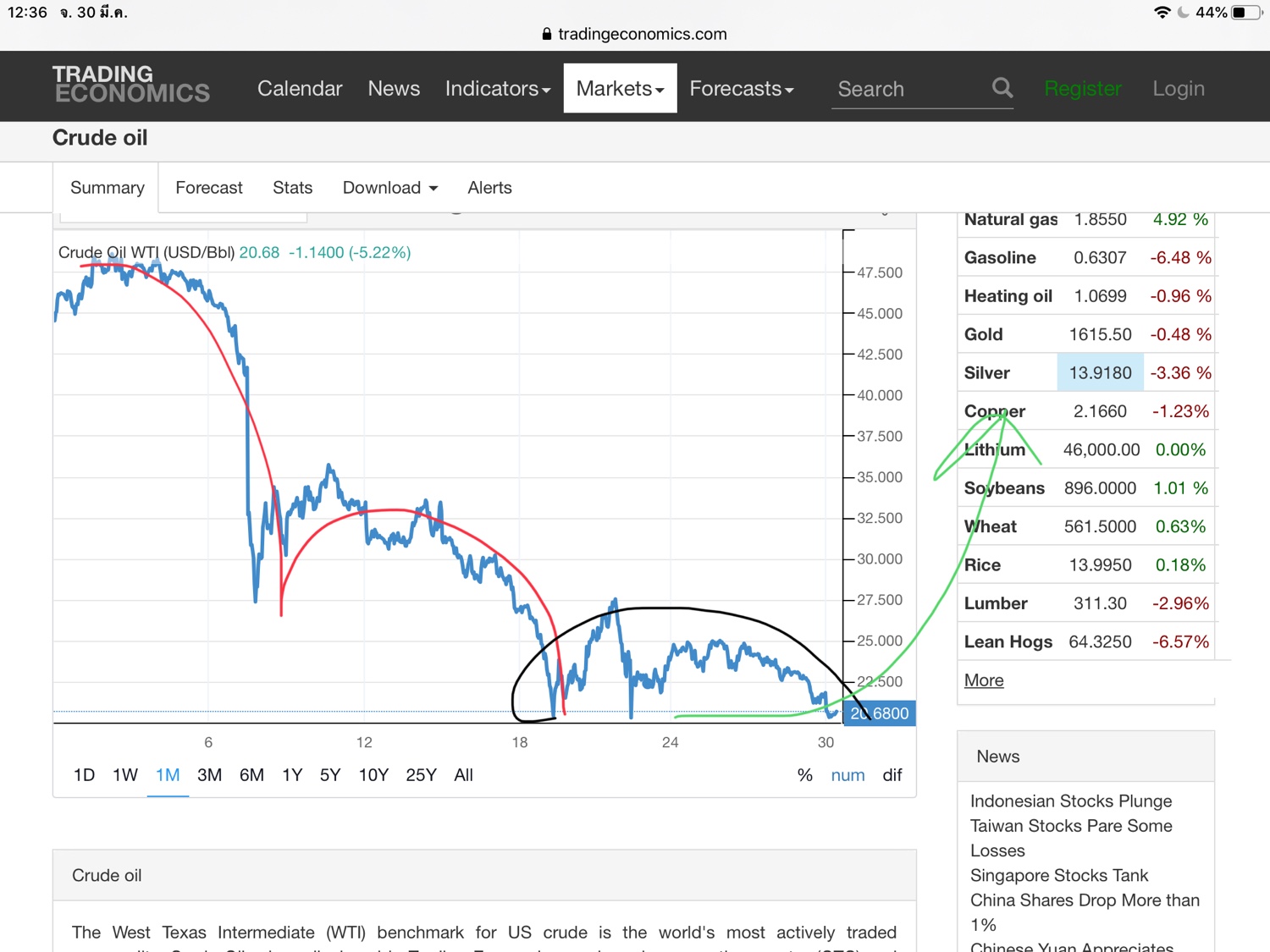Click the Soybeans change 1.01 % value
Screen dimensions: 1270x952
point(1180,488)
